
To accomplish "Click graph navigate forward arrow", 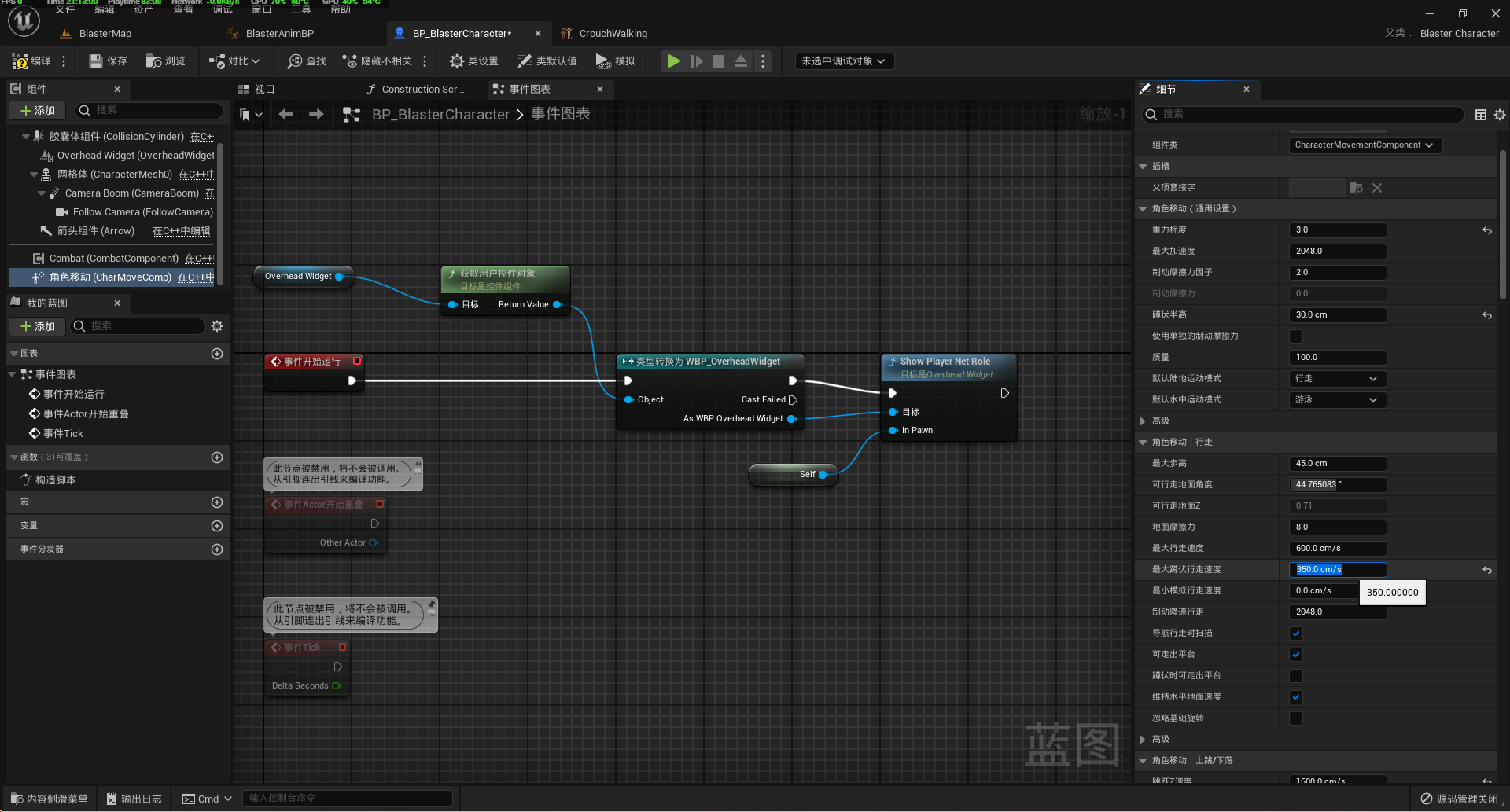I will pos(316,115).
